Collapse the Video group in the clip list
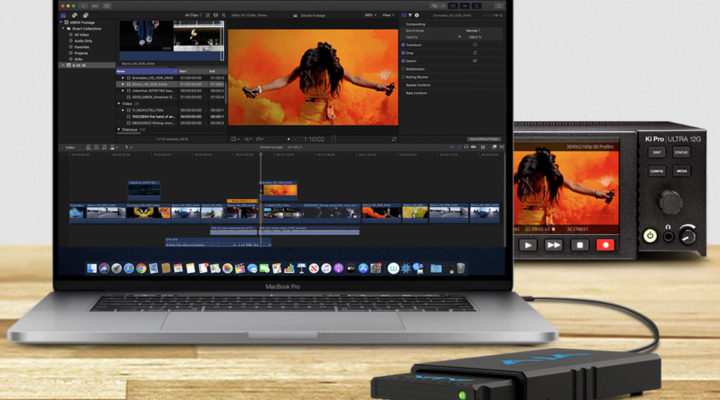The width and height of the screenshot is (720, 400). pos(118,104)
